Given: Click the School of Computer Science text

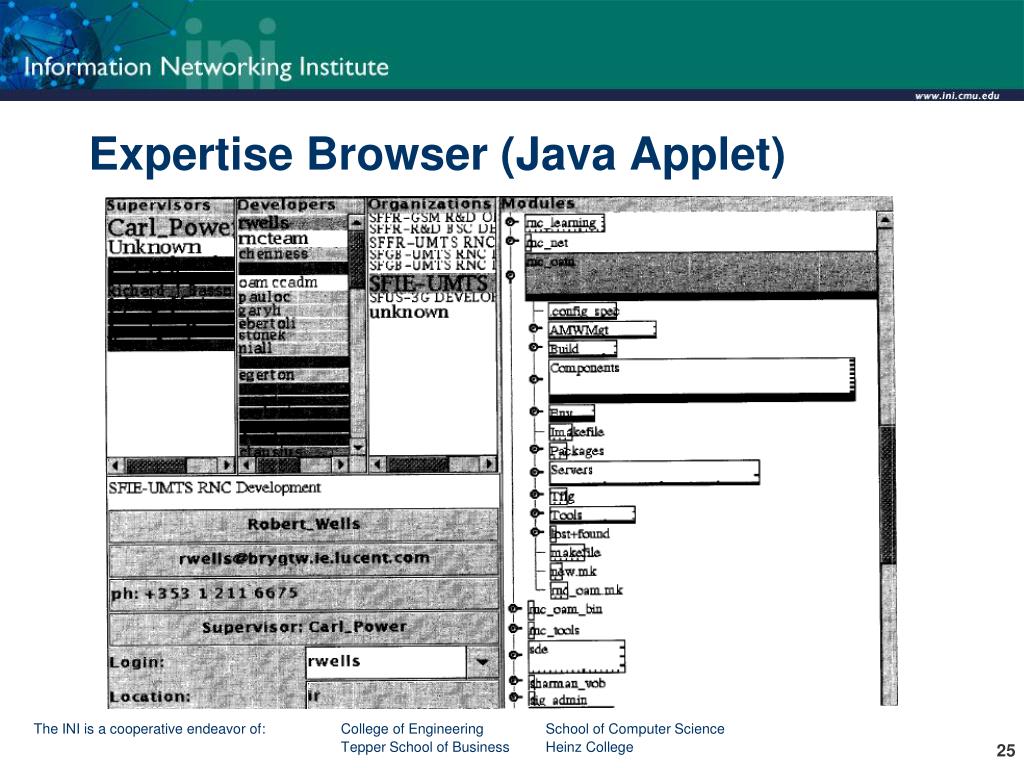Looking at the screenshot, I should point(635,729).
